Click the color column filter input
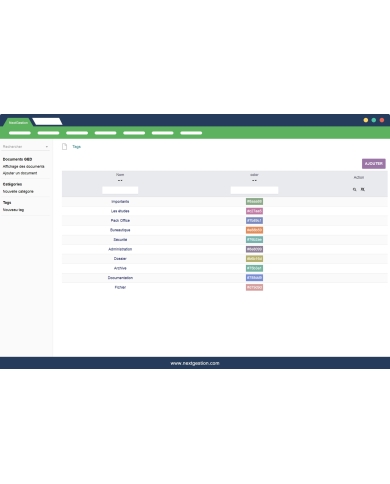 254,190
